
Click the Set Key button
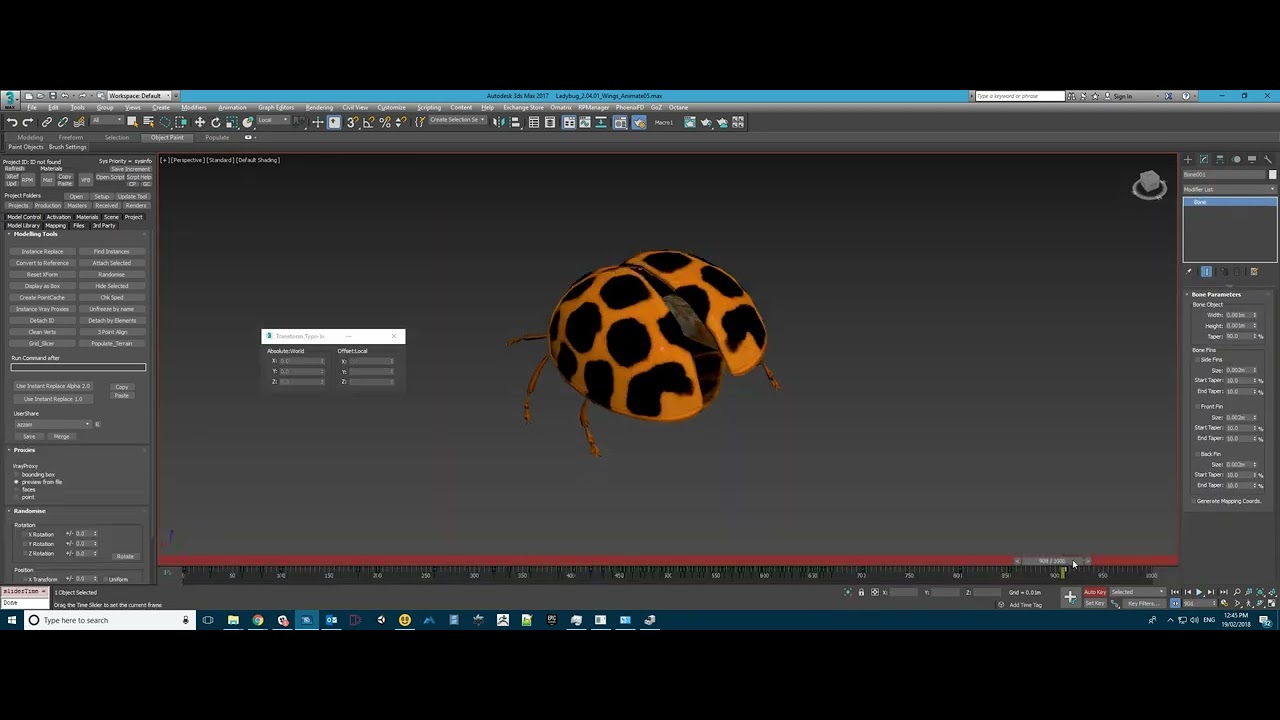click(x=1095, y=604)
